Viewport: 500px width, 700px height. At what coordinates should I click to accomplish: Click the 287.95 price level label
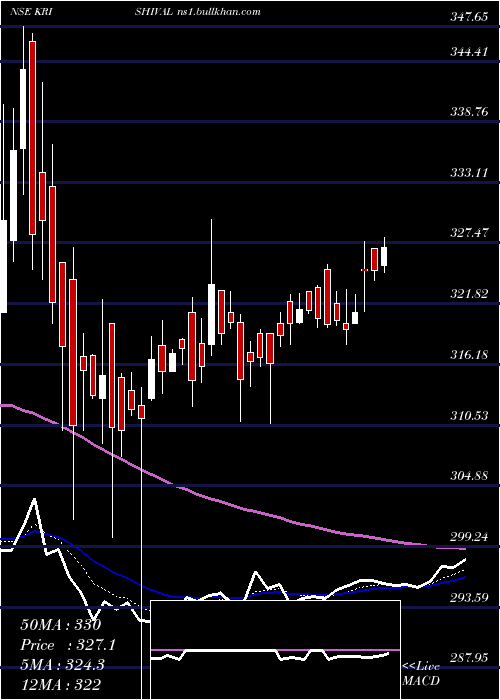tap(468, 658)
